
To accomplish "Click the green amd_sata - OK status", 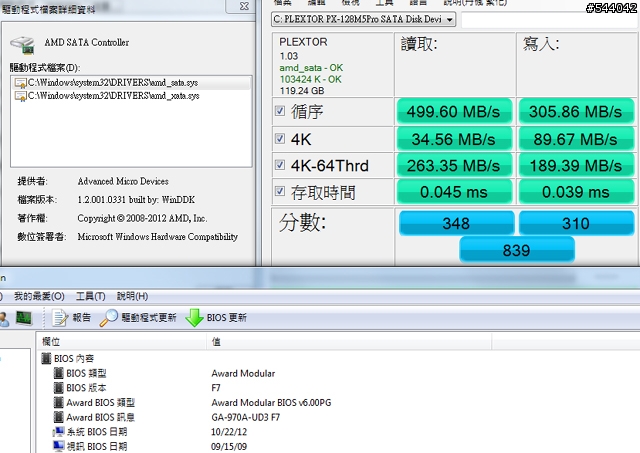I will 311,68.
